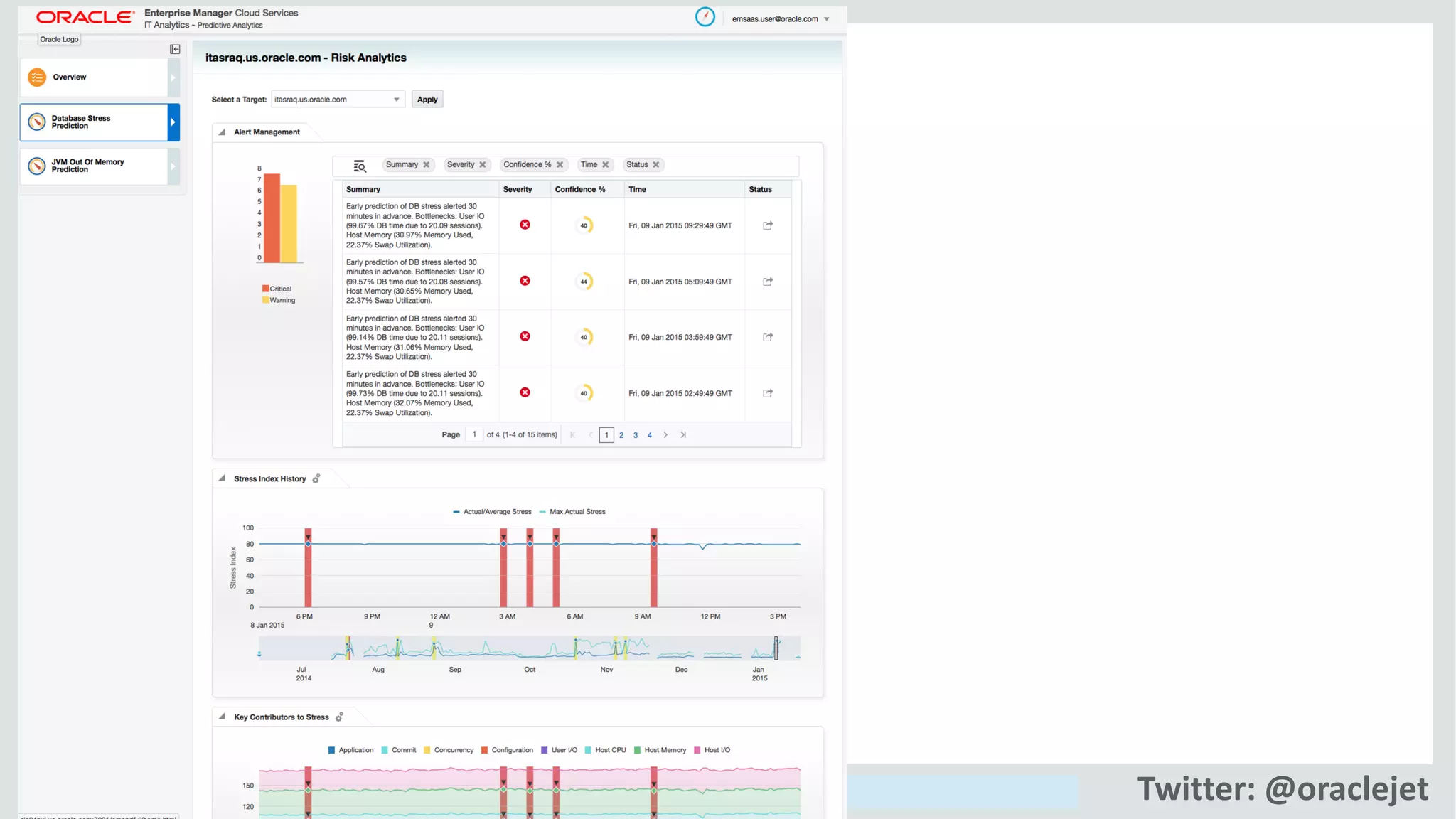Image resolution: width=1456 pixels, height=819 pixels.
Task: Collapse the left navigation sidebar
Action: [x=175, y=49]
